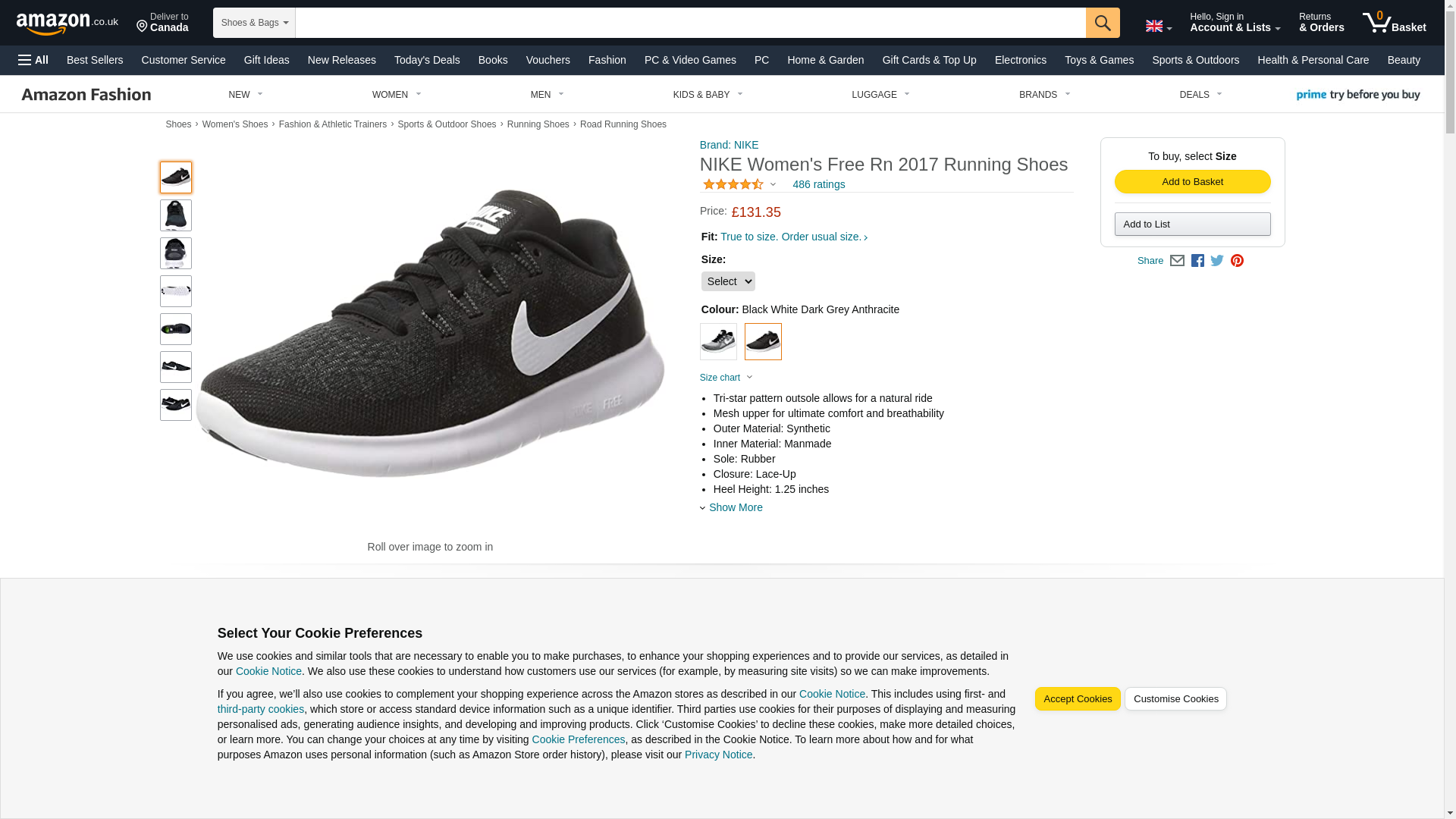Select the white grey colour swatch
This screenshot has width=1456, height=819.
(718, 342)
